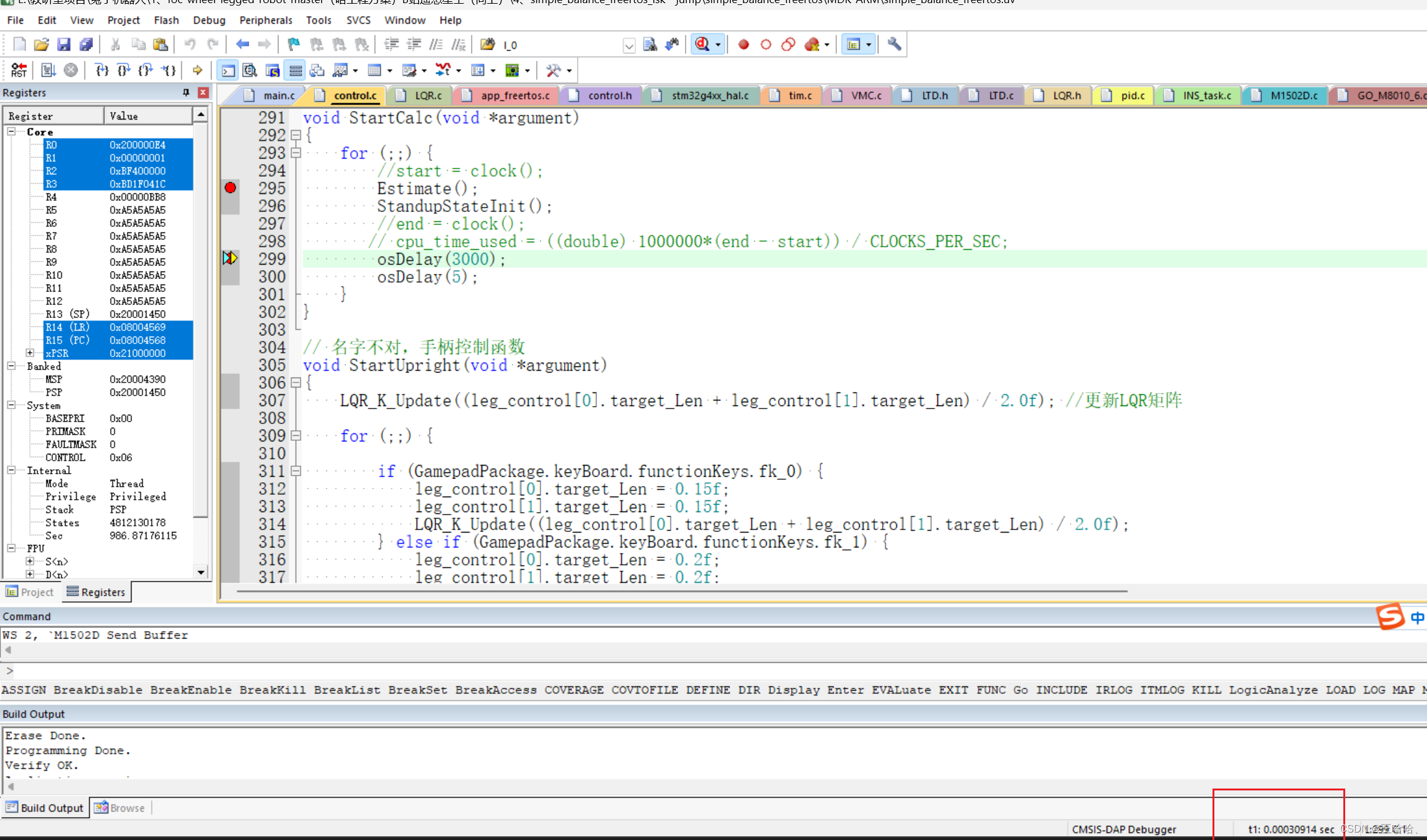Click the Kill All Breakpoints icon
1427x840 pixels.
point(811,44)
